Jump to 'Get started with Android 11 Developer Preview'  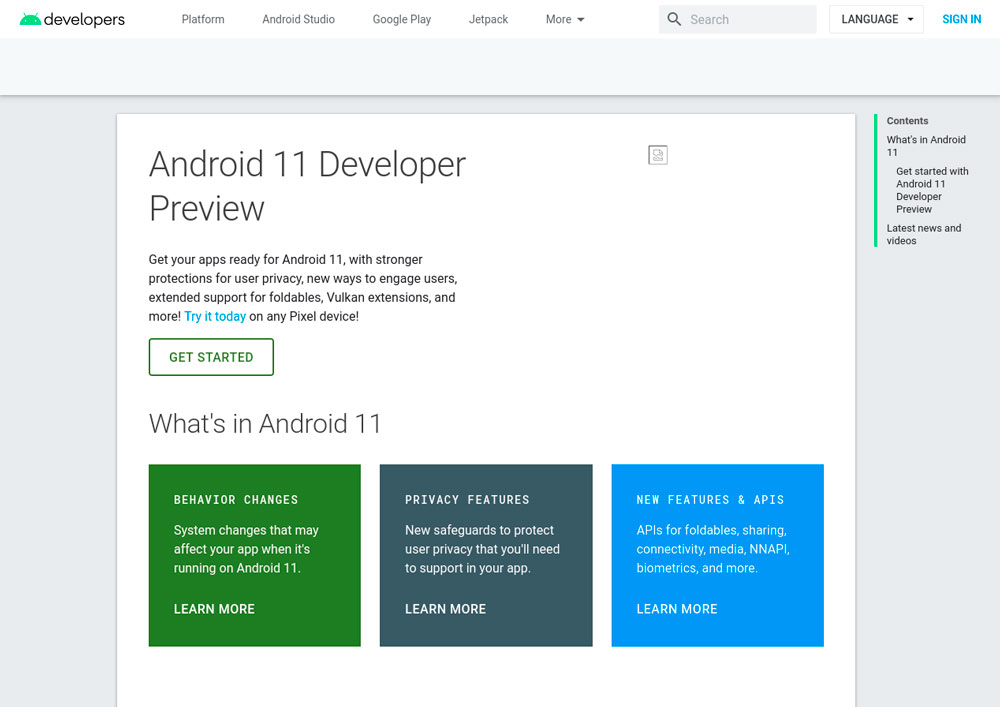[932, 190]
